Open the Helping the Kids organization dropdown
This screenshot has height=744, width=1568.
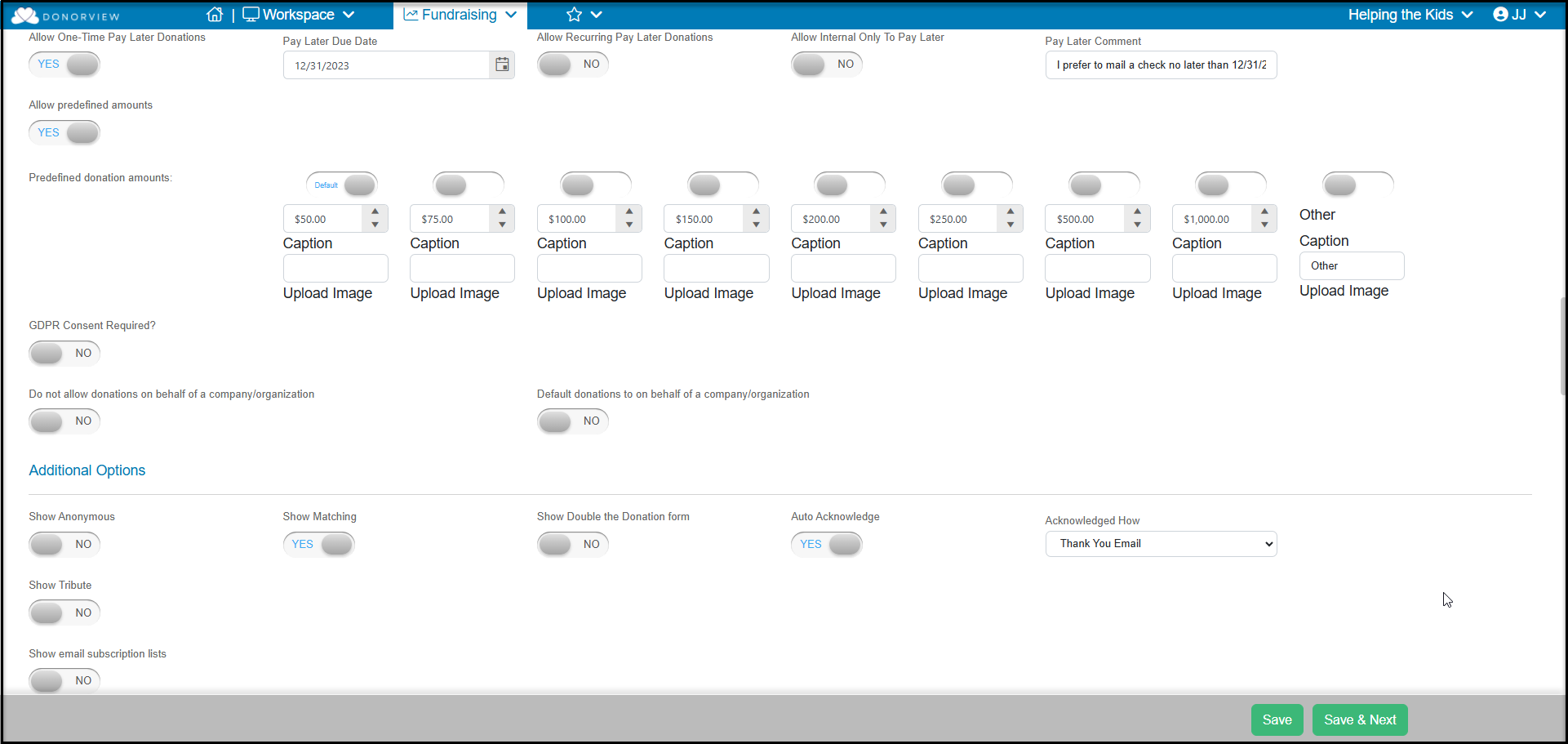[1410, 15]
